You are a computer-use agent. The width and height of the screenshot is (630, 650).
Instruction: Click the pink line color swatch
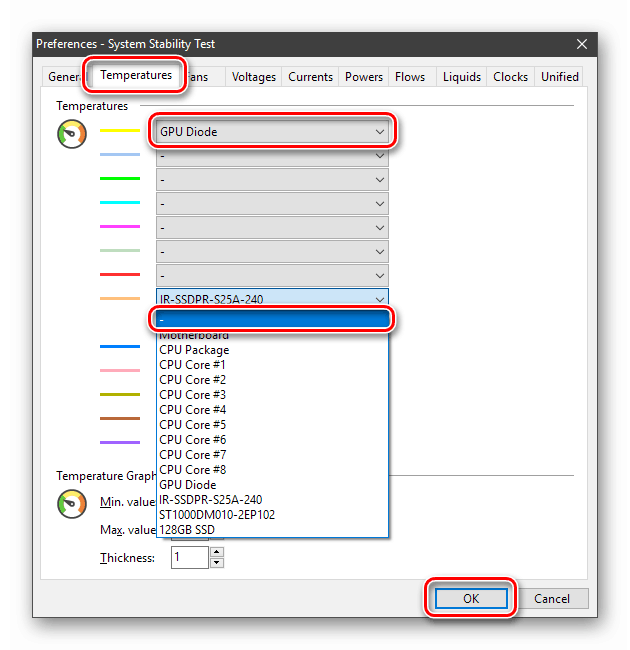120,370
